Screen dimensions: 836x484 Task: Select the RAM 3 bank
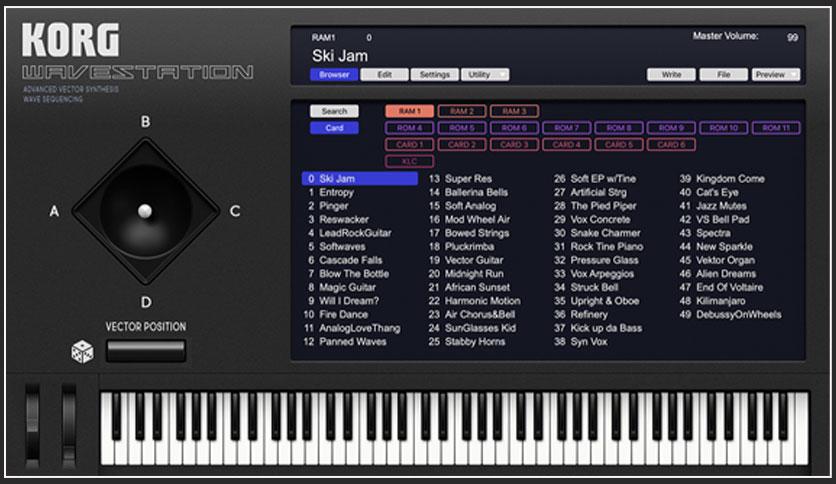point(514,111)
